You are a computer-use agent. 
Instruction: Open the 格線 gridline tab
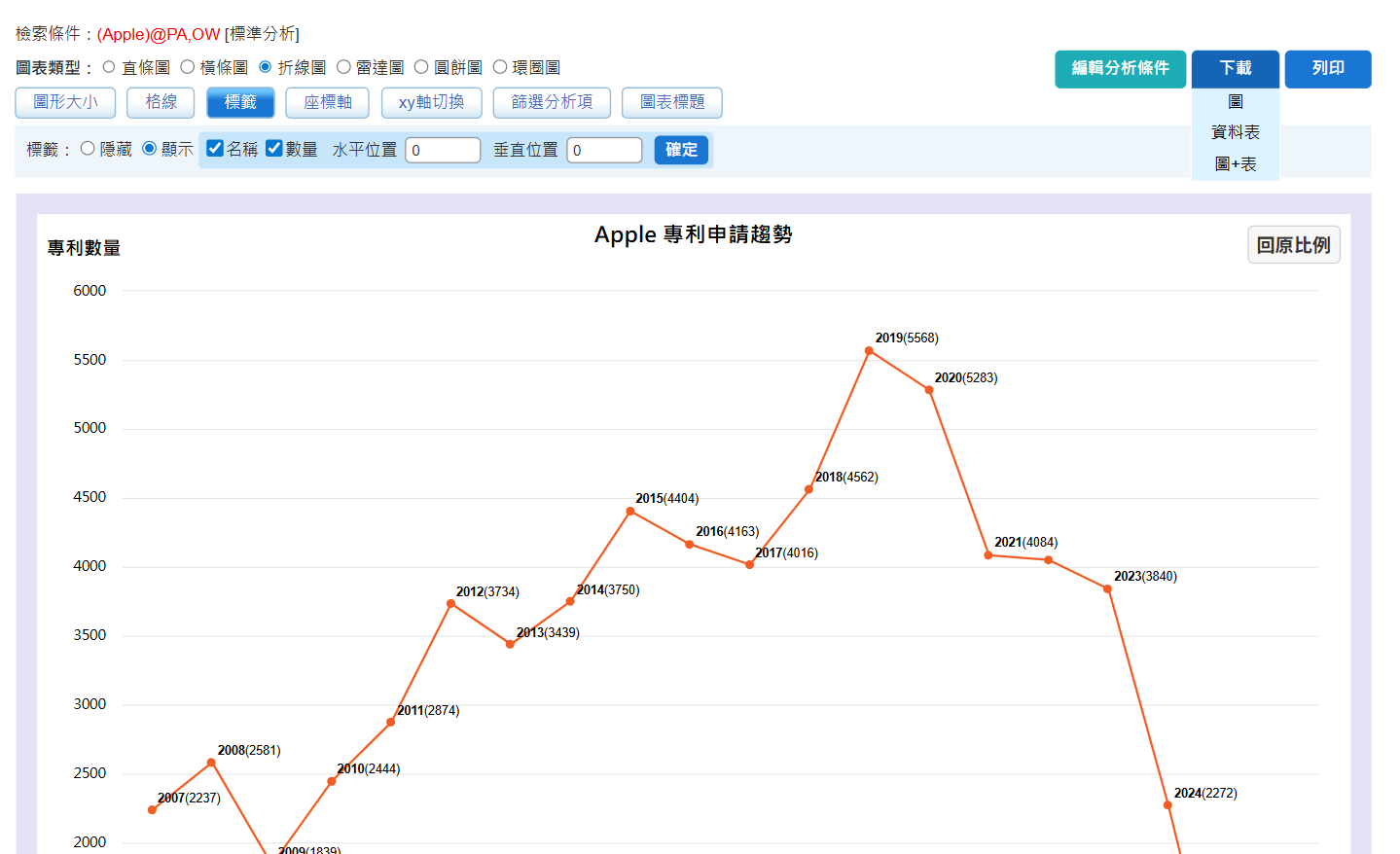point(161,102)
